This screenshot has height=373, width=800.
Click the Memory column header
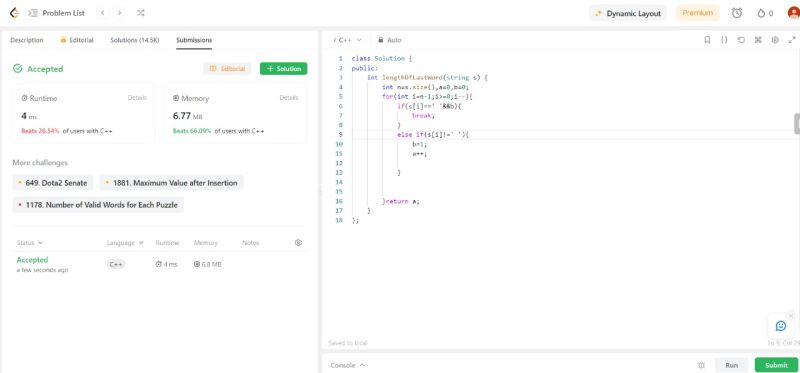[206, 243]
